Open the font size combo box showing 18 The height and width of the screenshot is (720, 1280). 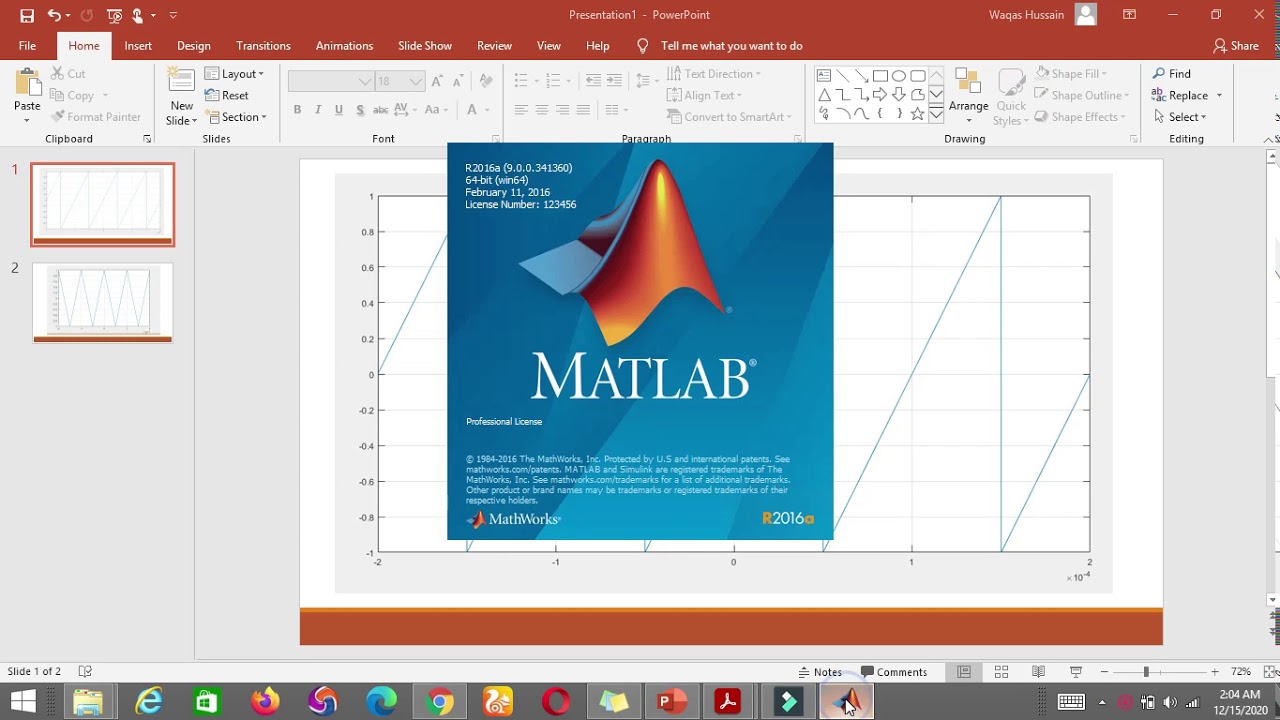[400, 81]
